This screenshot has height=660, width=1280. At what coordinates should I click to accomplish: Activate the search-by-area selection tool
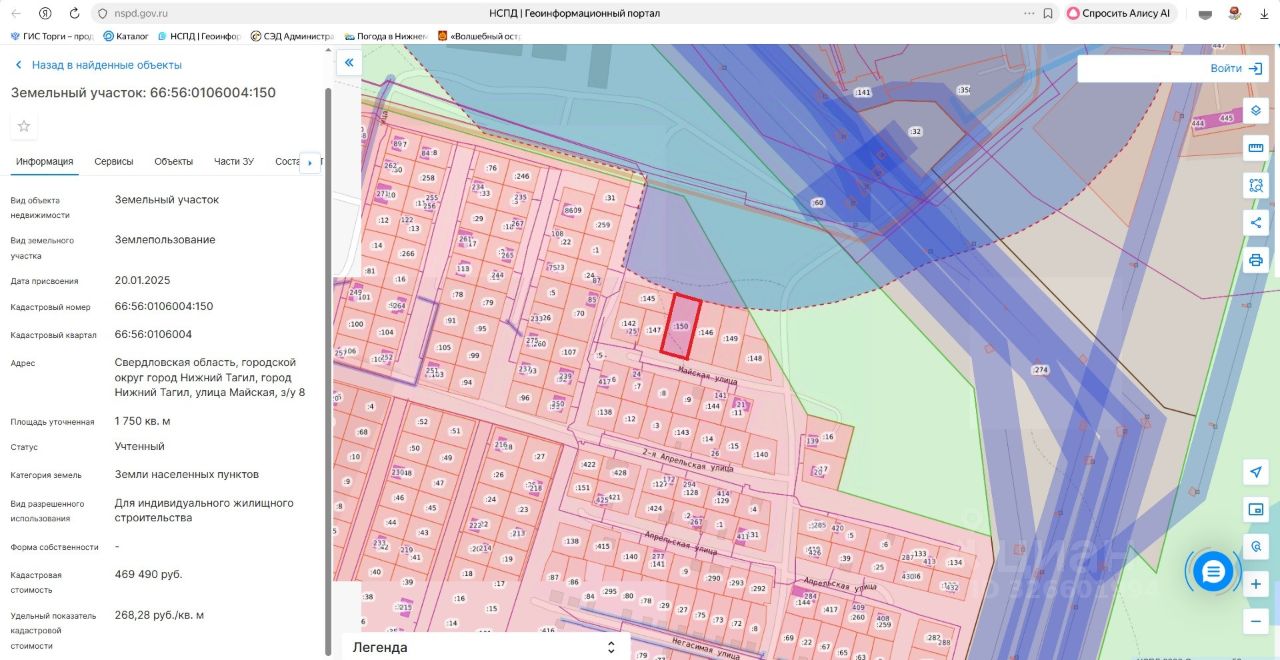click(1256, 185)
